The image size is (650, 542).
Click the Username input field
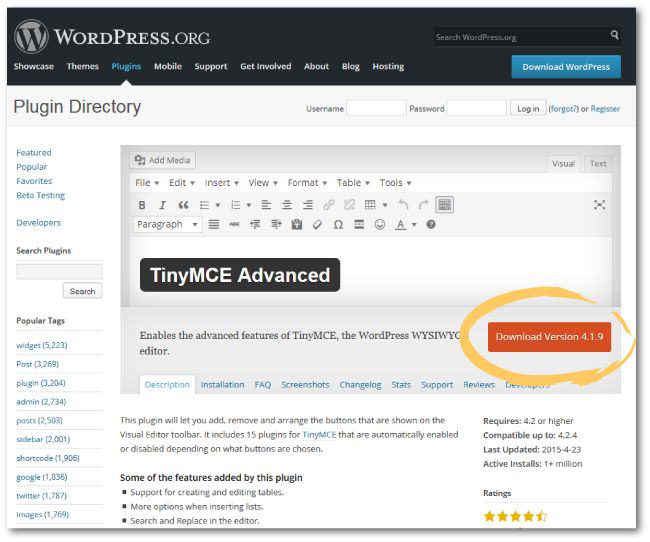pyautogui.click(x=376, y=108)
